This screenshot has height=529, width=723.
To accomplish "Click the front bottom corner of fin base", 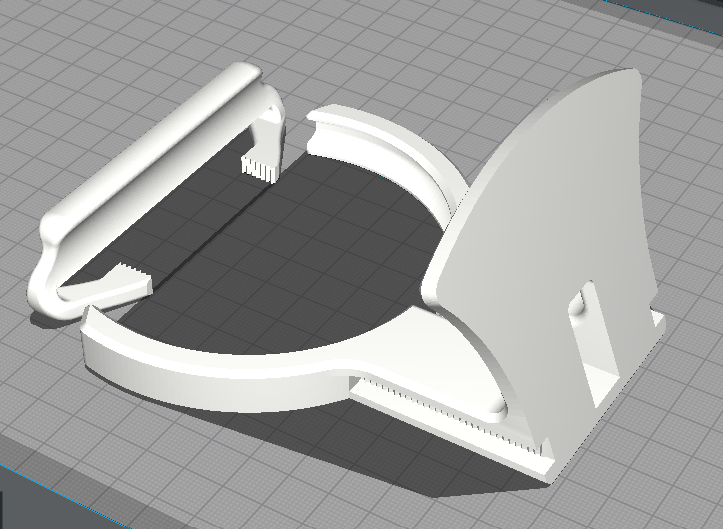I will [x=548, y=470].
